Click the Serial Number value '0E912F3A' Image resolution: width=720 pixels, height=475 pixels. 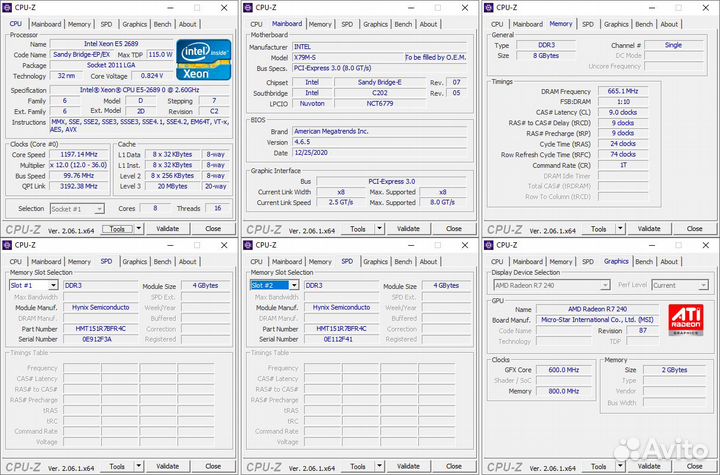pos(101,339)
